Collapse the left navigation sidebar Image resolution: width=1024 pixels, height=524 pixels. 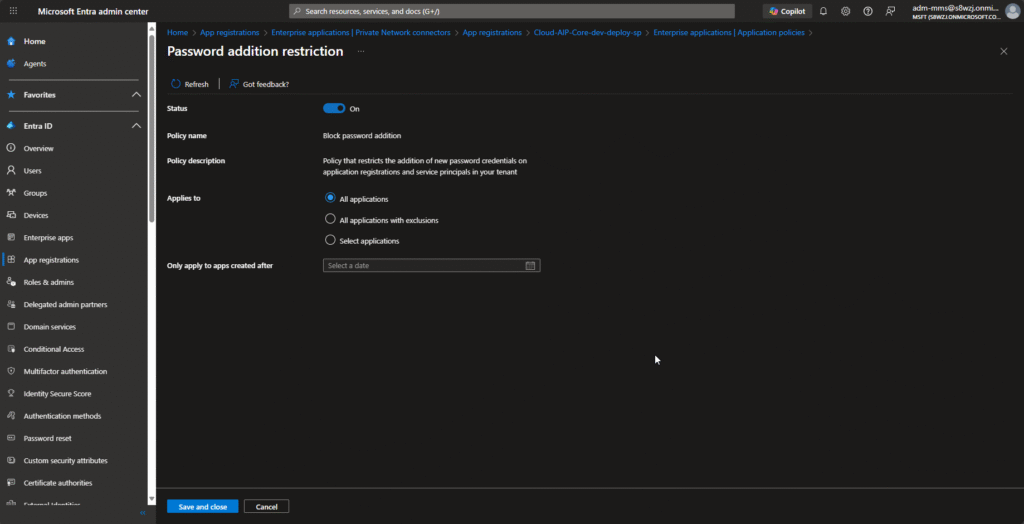tap(142, 513)
